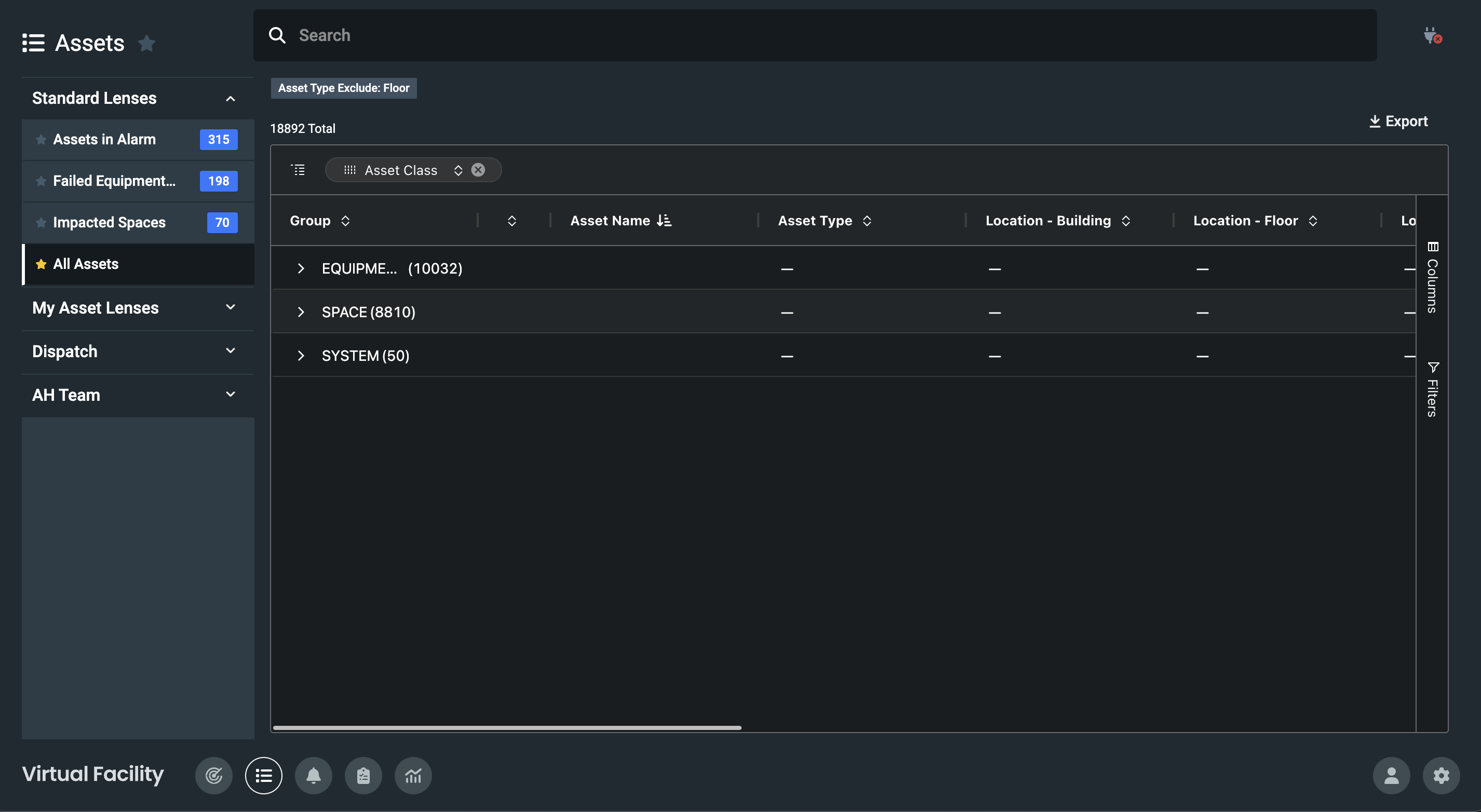Toggle the Assets in Alarm star
Screen dimensions: 1481x812
[x=41, y=140]
